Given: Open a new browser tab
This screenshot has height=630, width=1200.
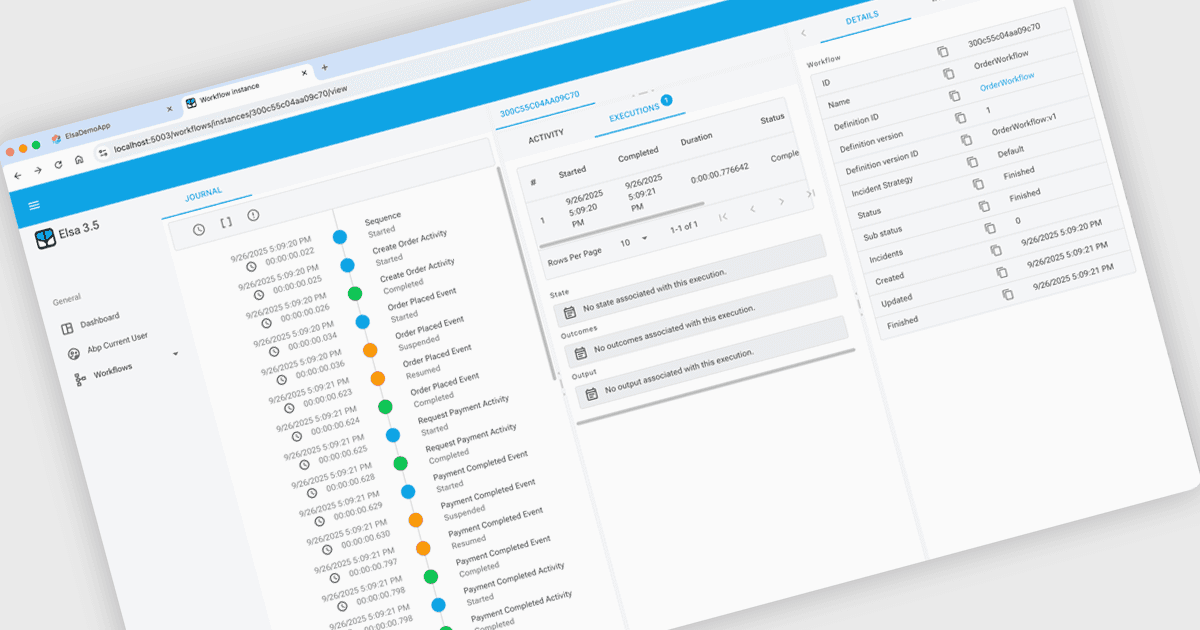Looking at the screenshot, I should [x=324, y=68].
